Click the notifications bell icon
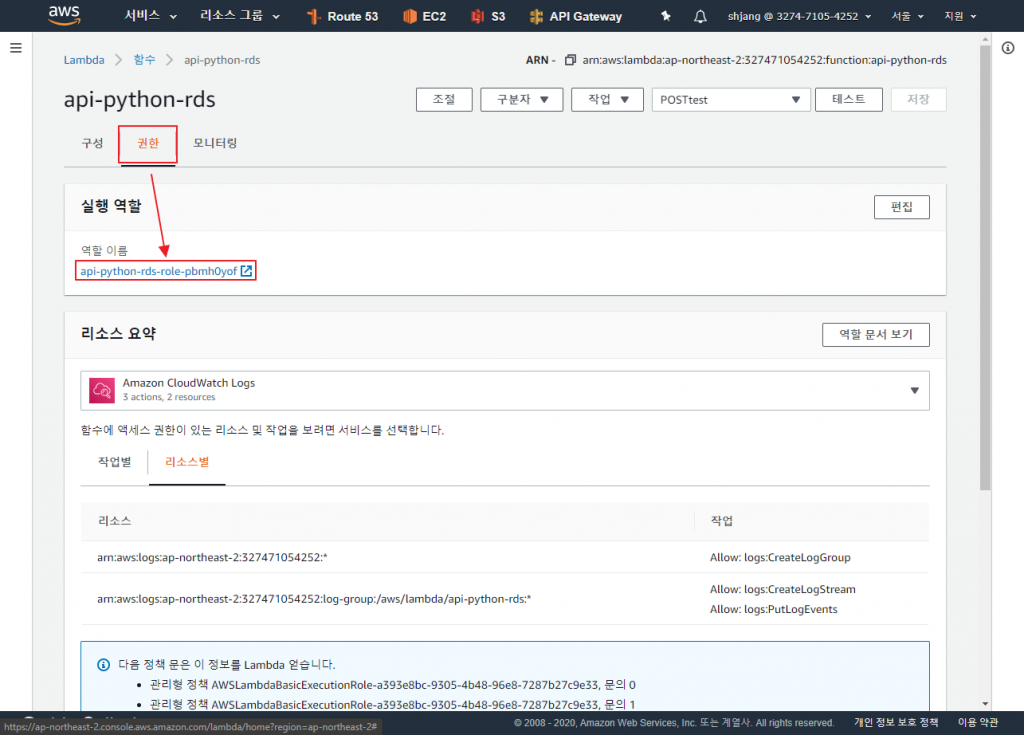Screen dimensions: 1024x735 click(699, 15)
